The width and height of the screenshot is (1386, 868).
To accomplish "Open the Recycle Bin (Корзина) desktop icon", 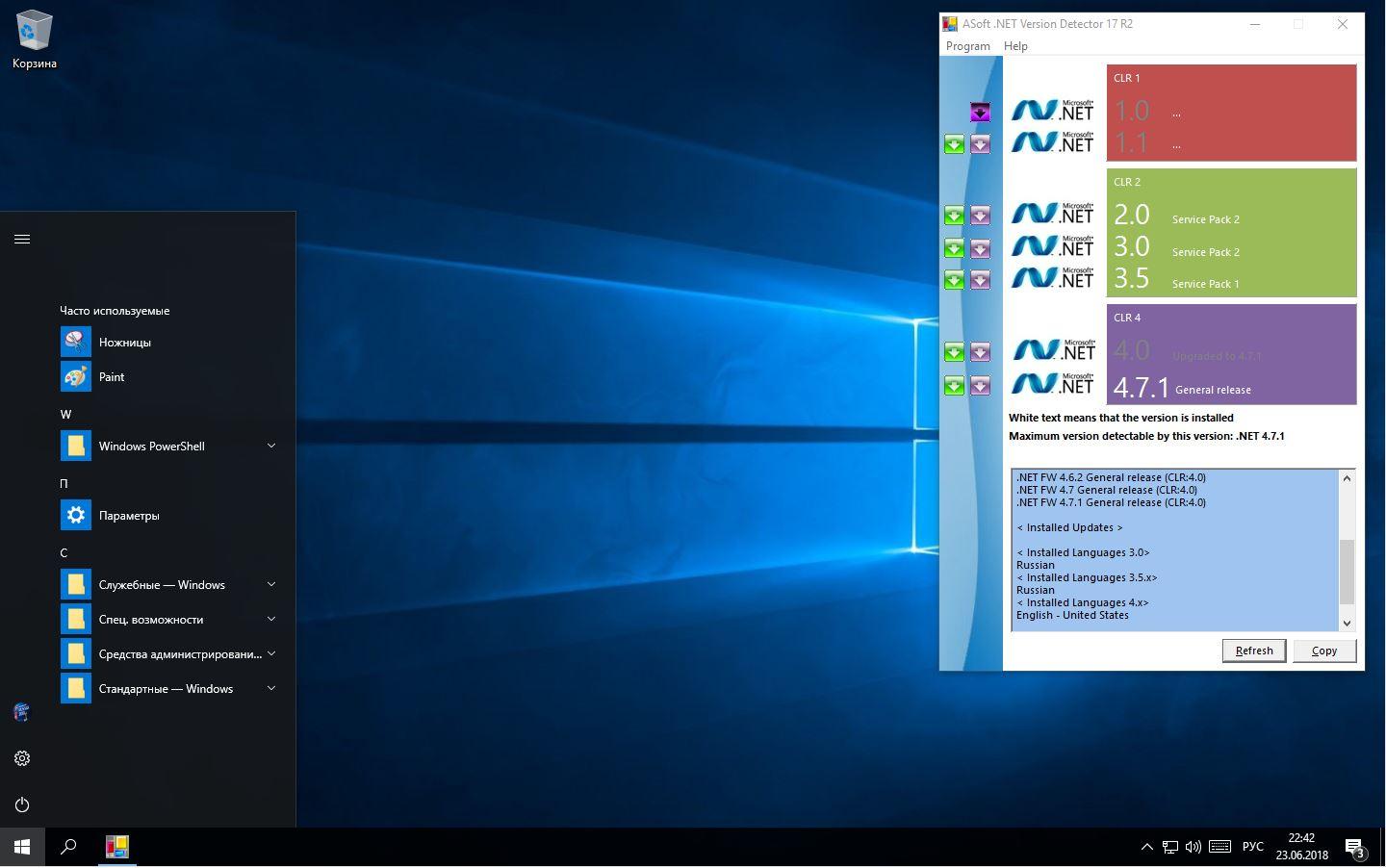I will tap(34, 40).
